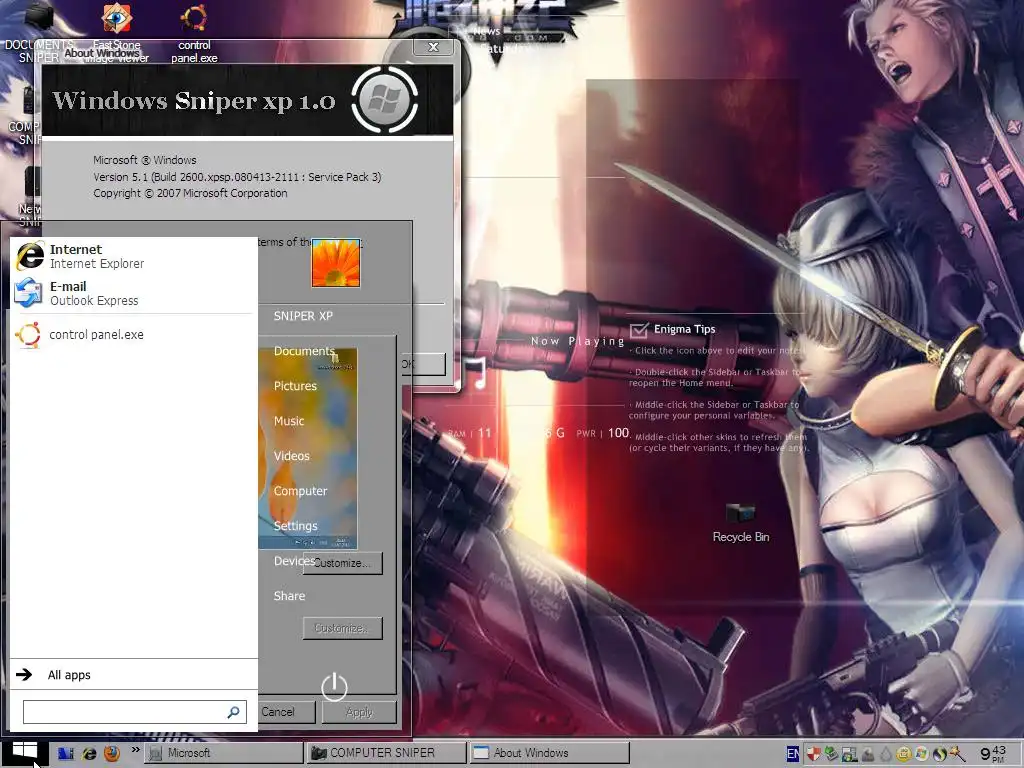Open Music in Start menu
1024x768 pixels.
tap(289, 421)
